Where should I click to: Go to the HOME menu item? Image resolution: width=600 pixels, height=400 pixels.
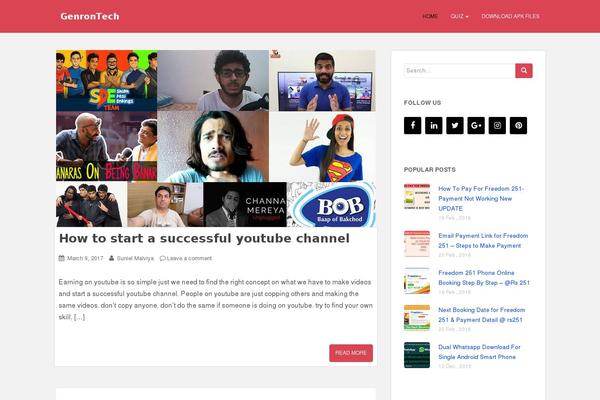[x=430, y=16]
